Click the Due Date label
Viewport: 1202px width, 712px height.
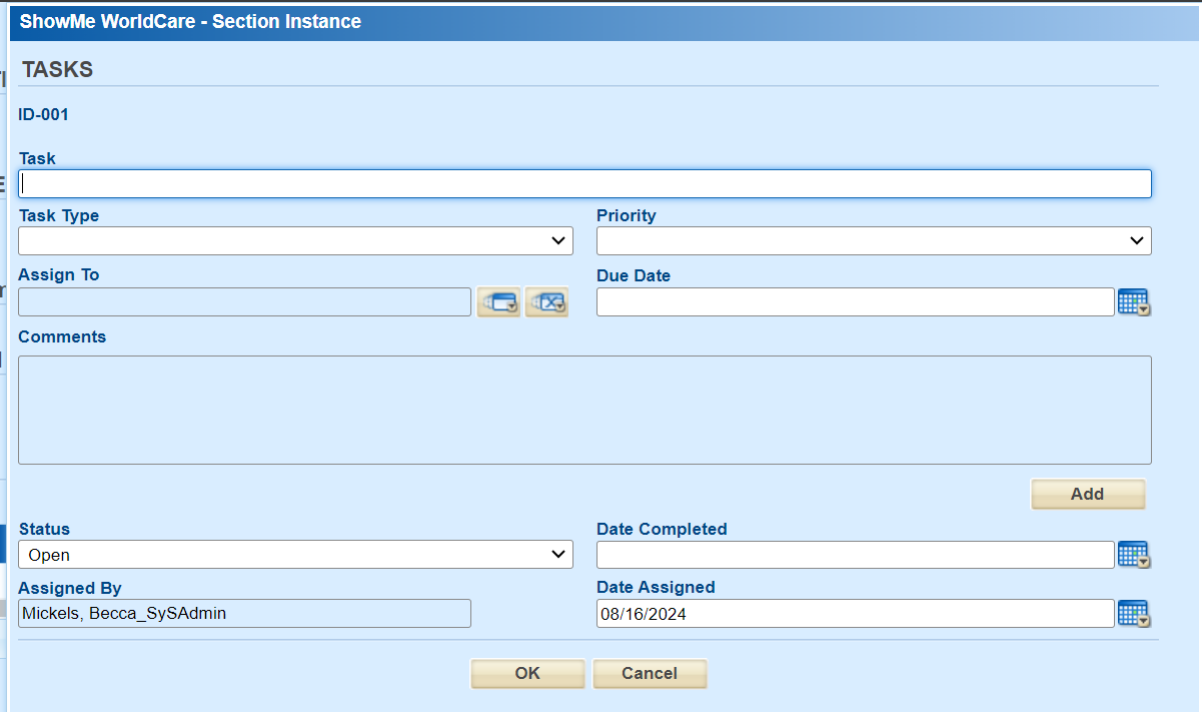tap(634, 276)
